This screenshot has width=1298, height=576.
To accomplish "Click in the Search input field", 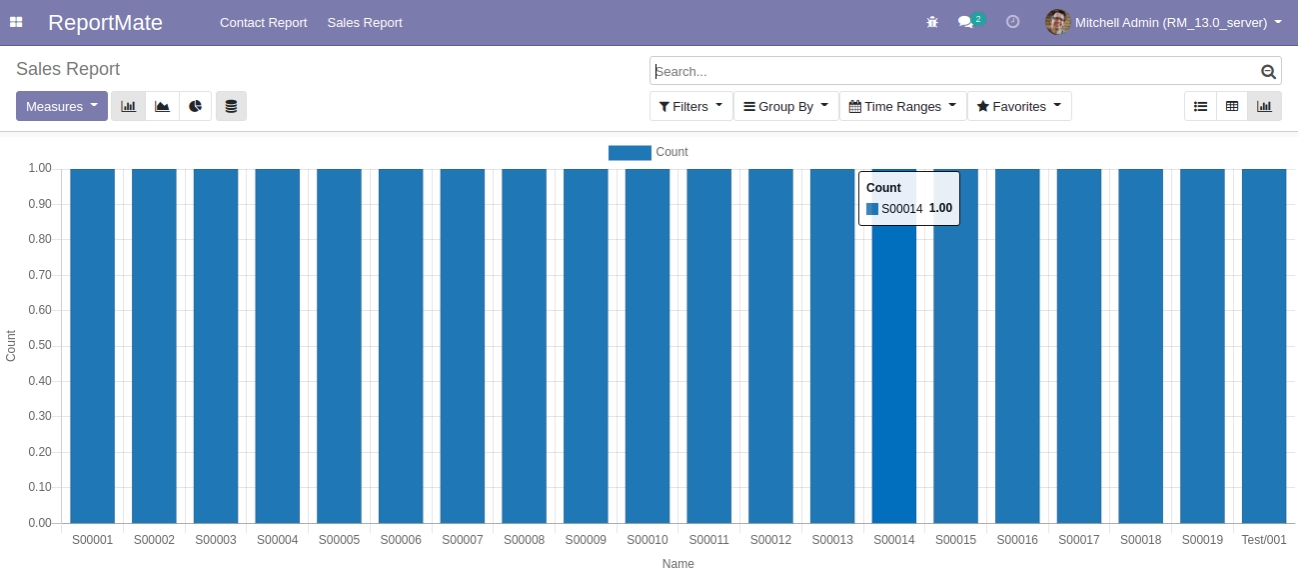I will pos(950,72).
